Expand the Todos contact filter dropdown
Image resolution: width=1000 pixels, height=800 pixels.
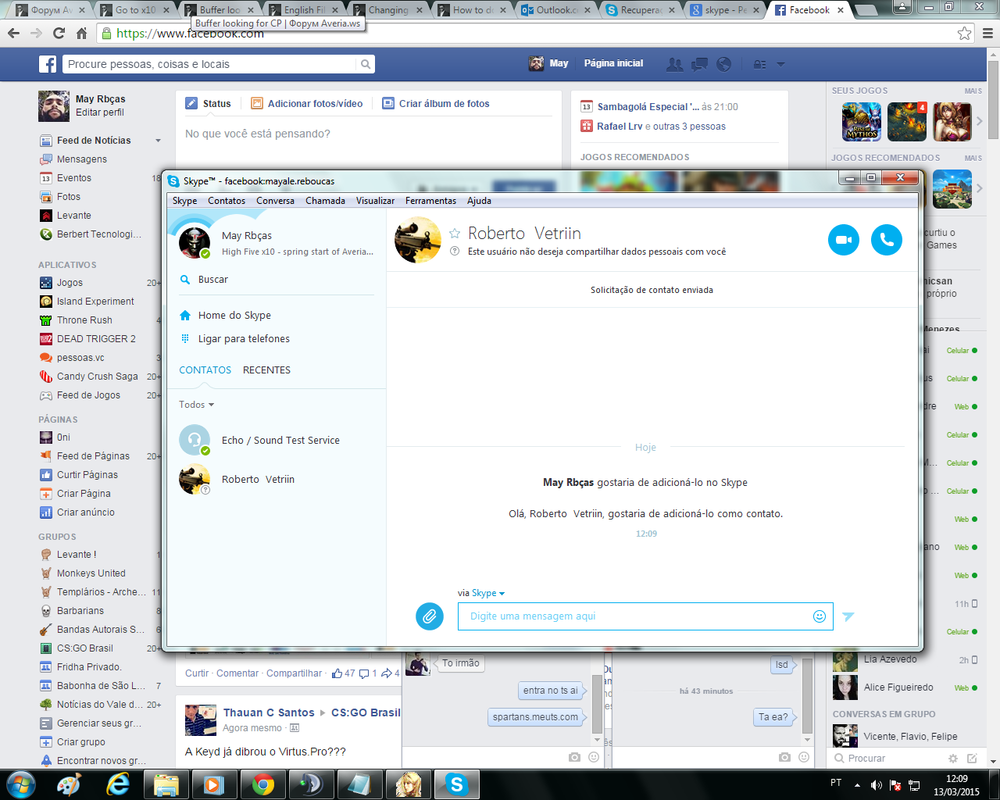coord(196,405)
